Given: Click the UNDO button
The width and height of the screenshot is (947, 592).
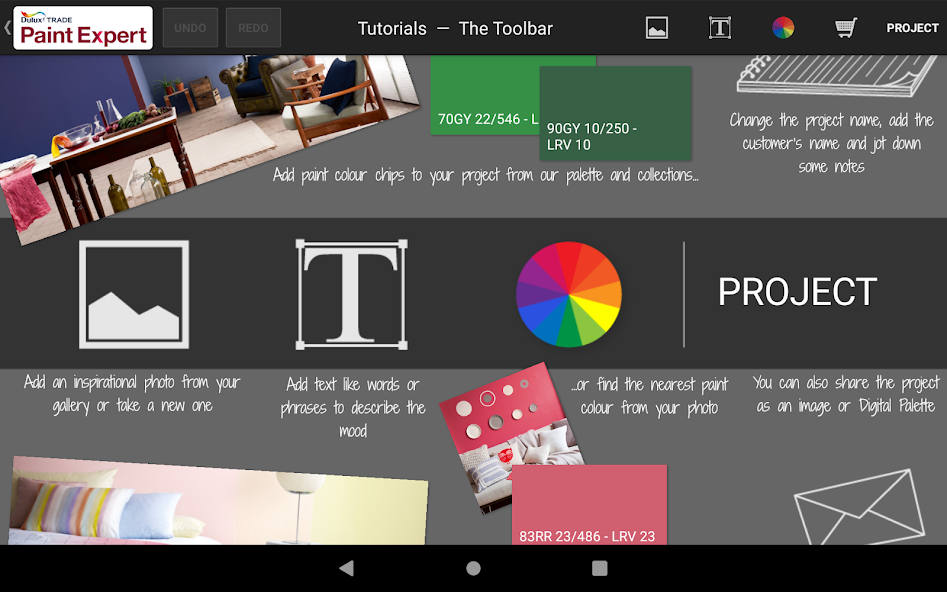Looking at the screenshot, I should [190, 28].
